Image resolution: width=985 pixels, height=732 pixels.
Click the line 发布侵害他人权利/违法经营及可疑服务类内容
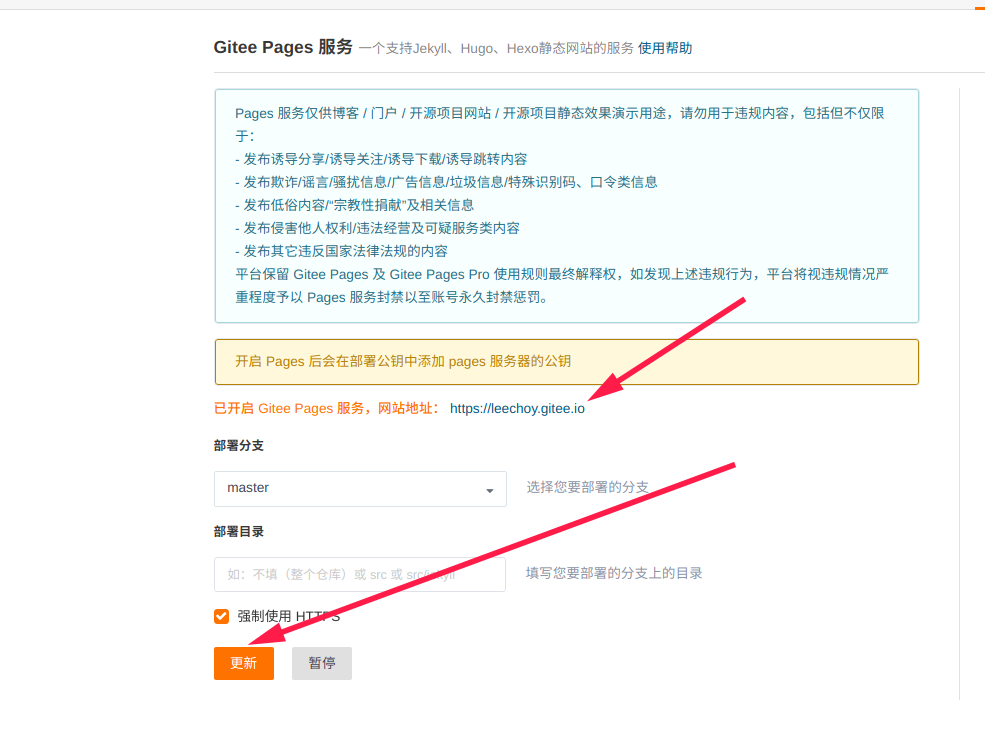(x=377, y=228)
